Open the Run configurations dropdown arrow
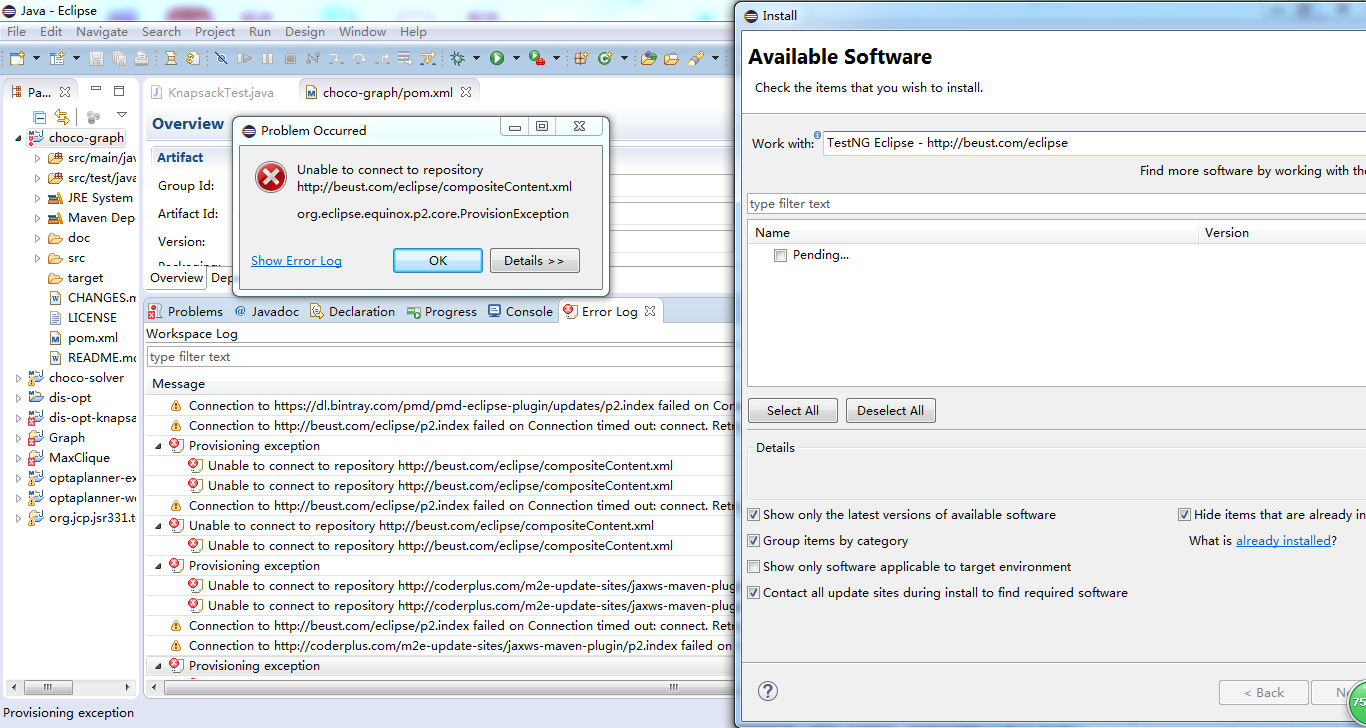The height and width of the screenshot is (728, 1366). 516,58
